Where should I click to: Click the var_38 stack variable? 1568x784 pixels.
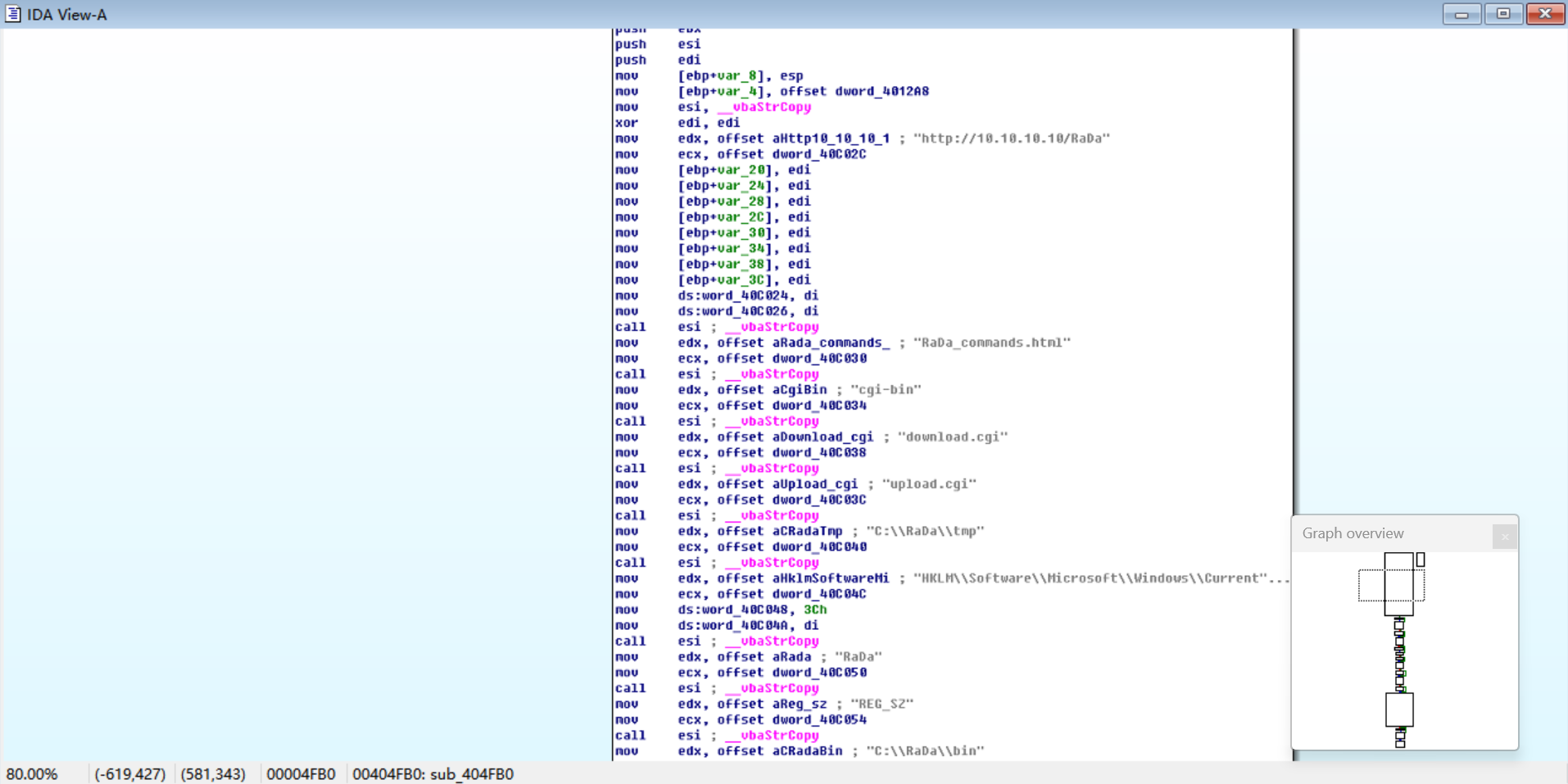[741, 264]
